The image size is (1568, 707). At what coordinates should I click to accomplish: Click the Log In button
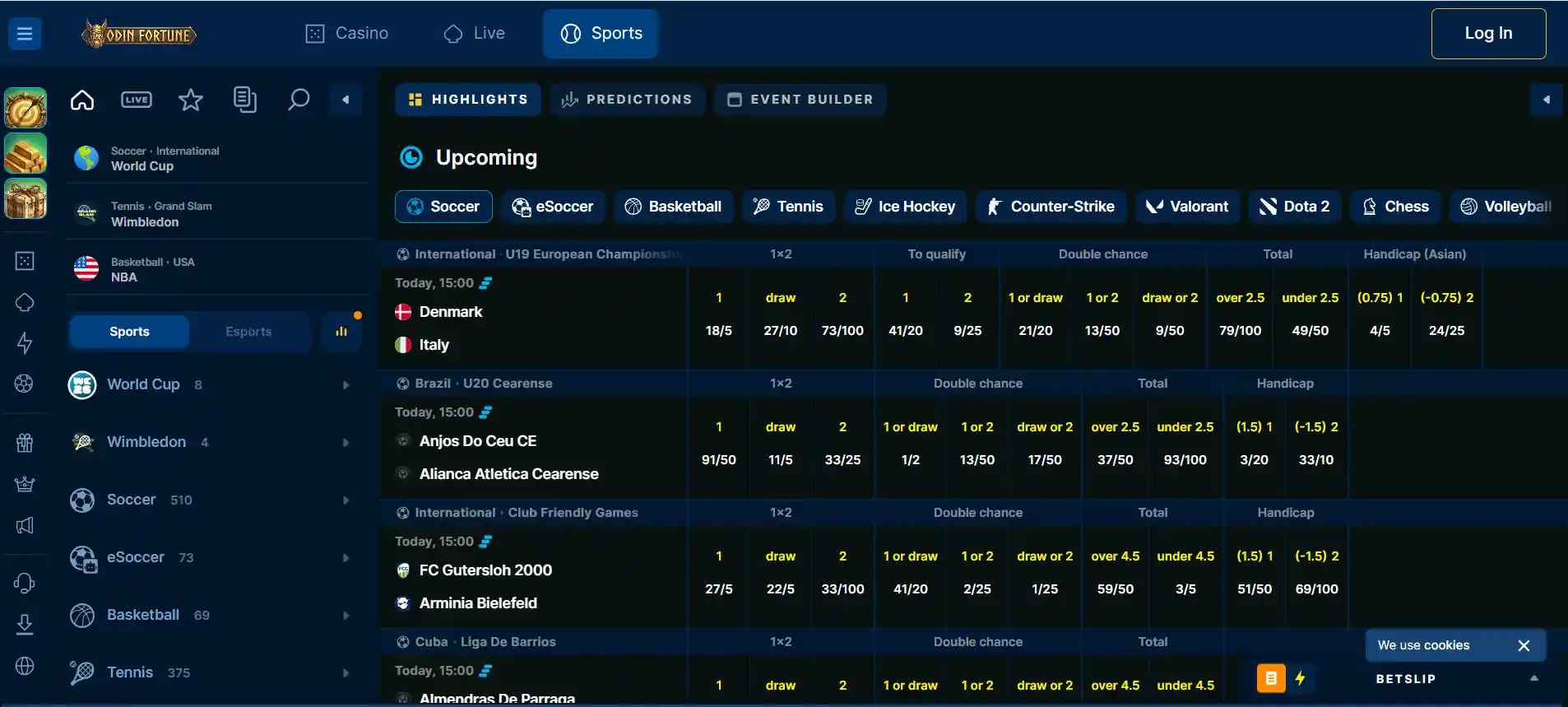coord(1488,34)
